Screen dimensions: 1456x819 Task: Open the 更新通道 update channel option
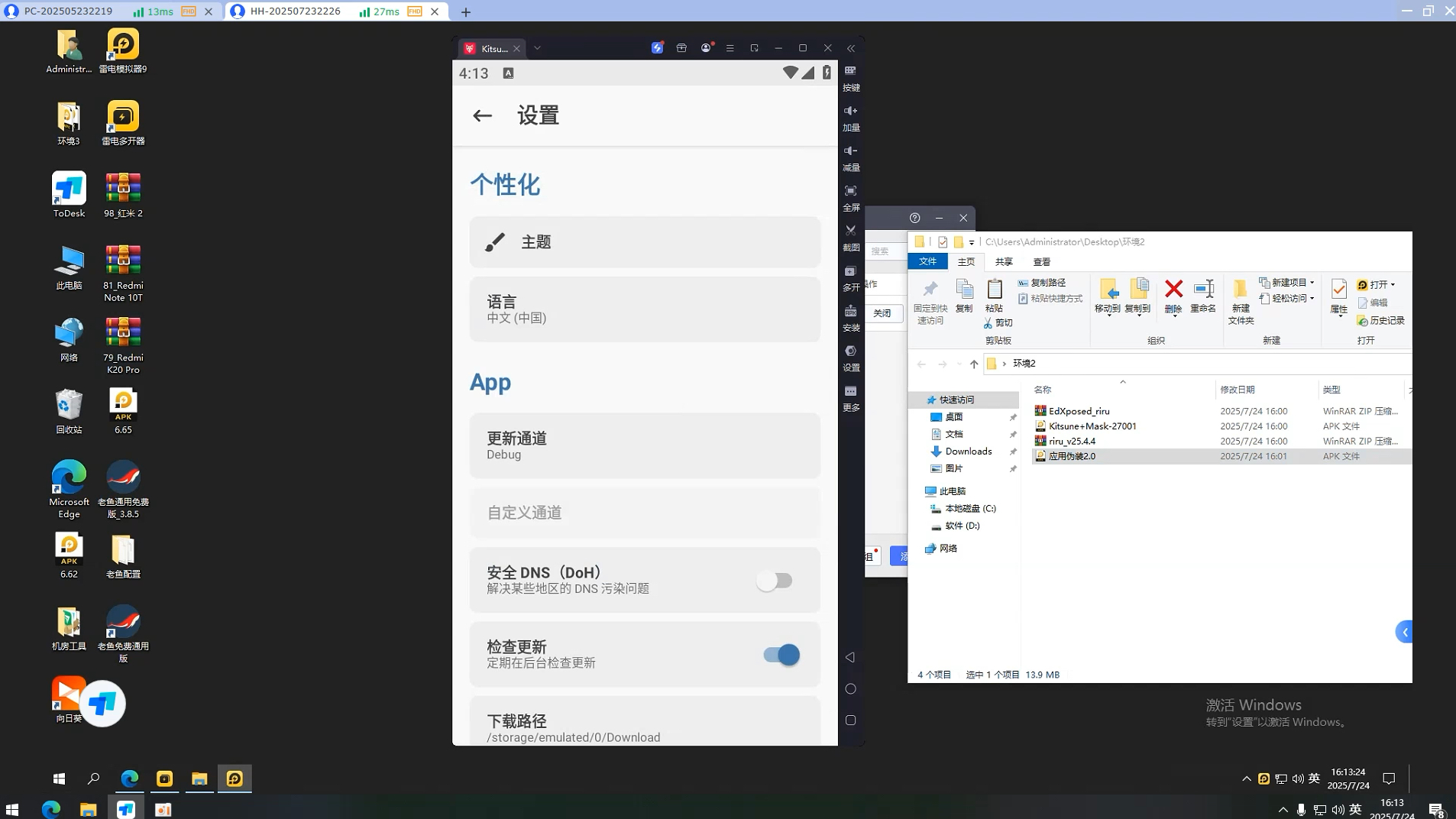(645, 446)
